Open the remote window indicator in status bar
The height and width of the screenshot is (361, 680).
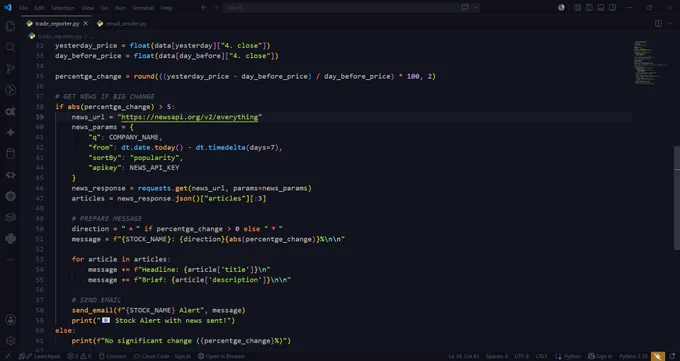(7, 356)
